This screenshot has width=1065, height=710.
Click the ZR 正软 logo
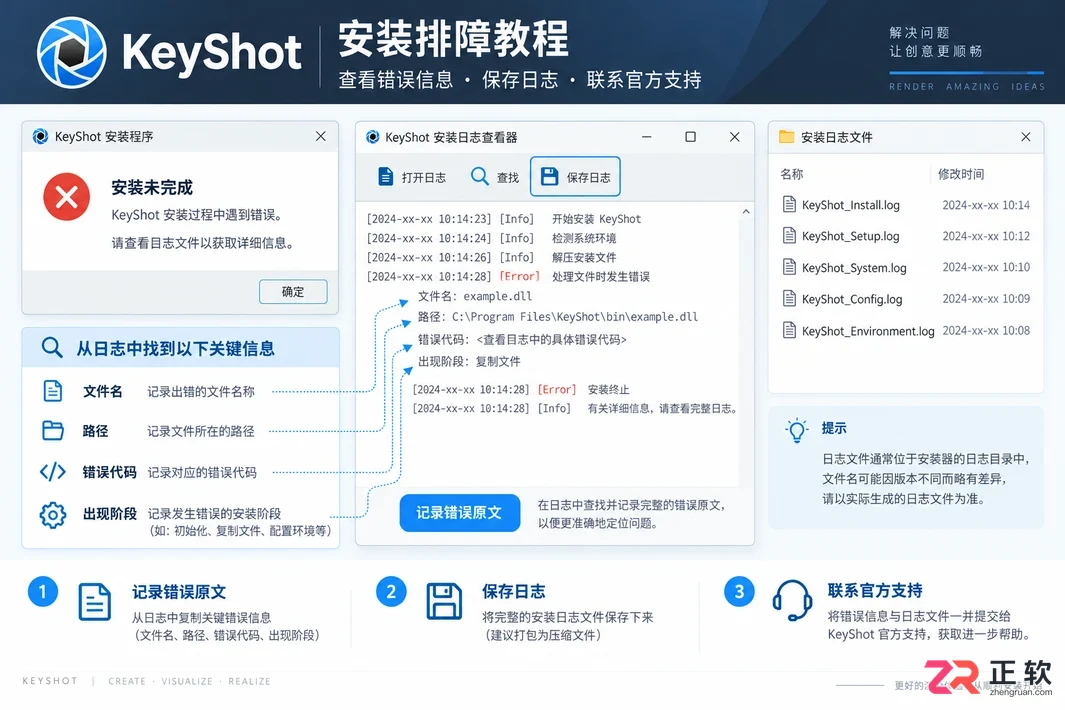point(988,676)
